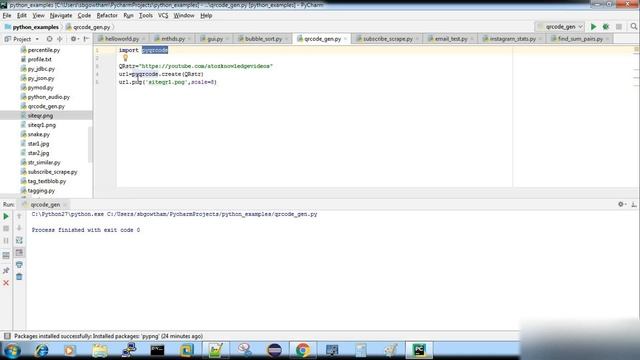640x360 pixels.
Task: Select snake.py in Project tree
Action: [38, 134]
